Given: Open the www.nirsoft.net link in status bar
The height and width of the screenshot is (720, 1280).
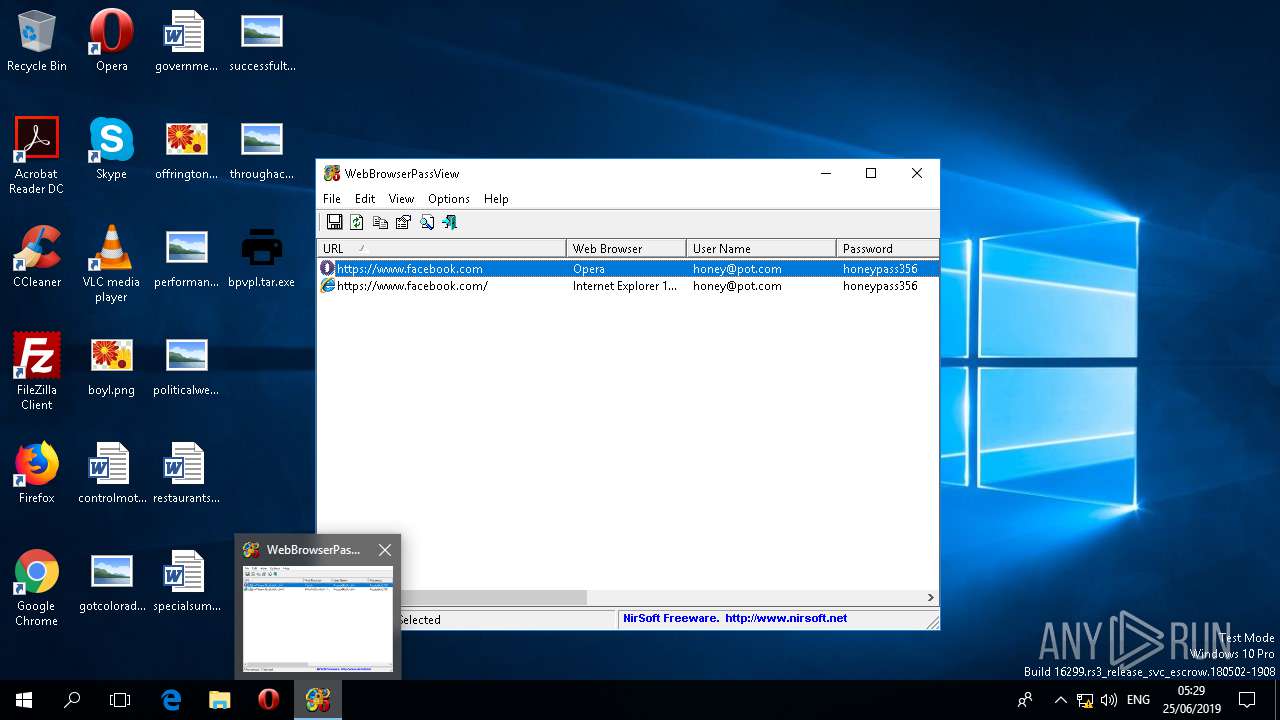Looking at the screenshot, I should coord(786,618).
